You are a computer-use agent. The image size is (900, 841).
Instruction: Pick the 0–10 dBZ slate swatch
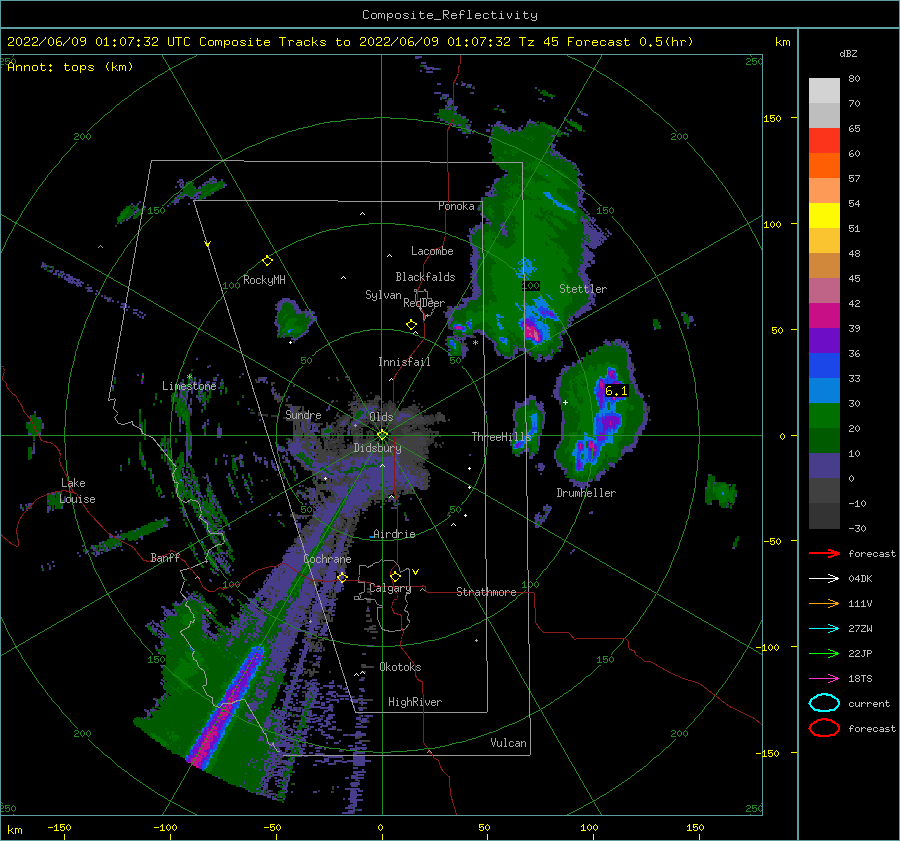point(824,465)
